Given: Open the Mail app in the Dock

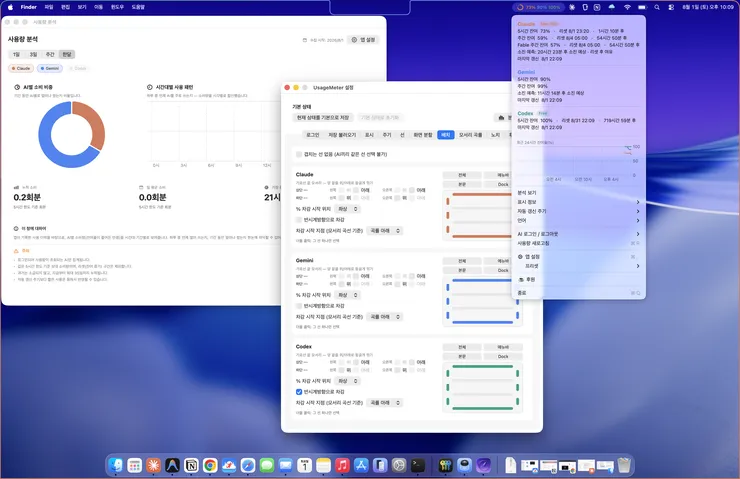Looking at the screenshot, I should pyautogui.click(x=286, y=466).
